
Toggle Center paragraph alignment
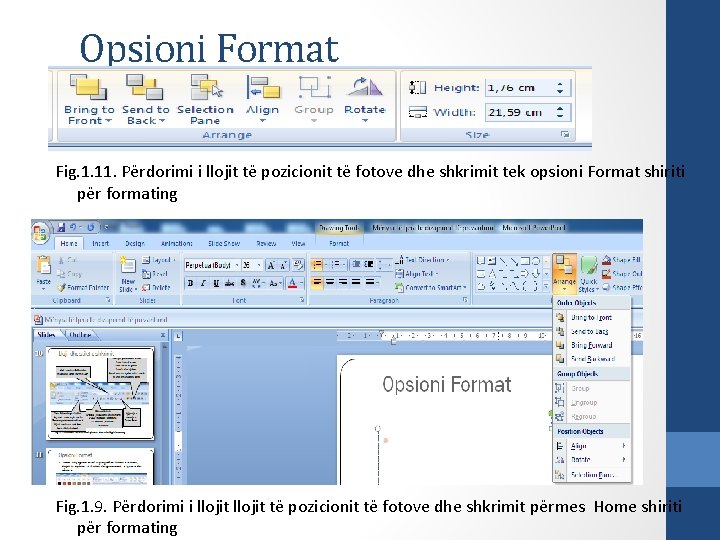pos(330,282)
